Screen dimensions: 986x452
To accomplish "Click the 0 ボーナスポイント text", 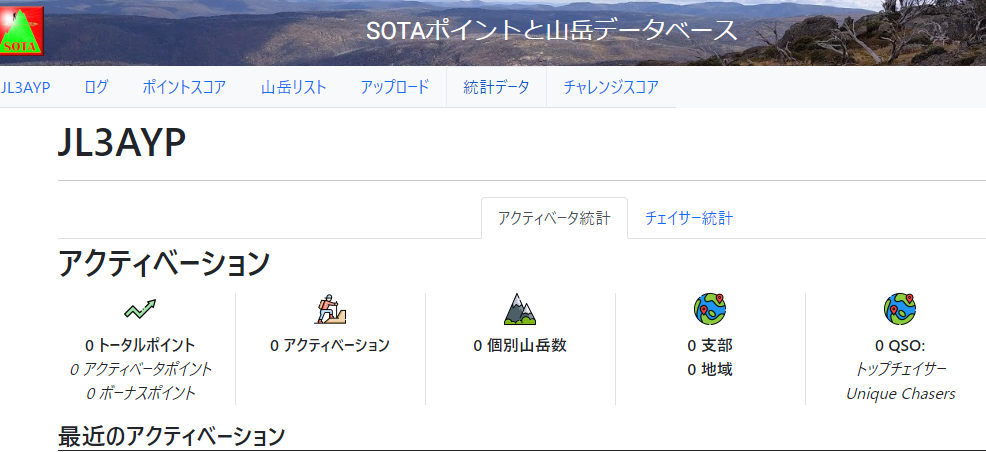I will [140, 394].
